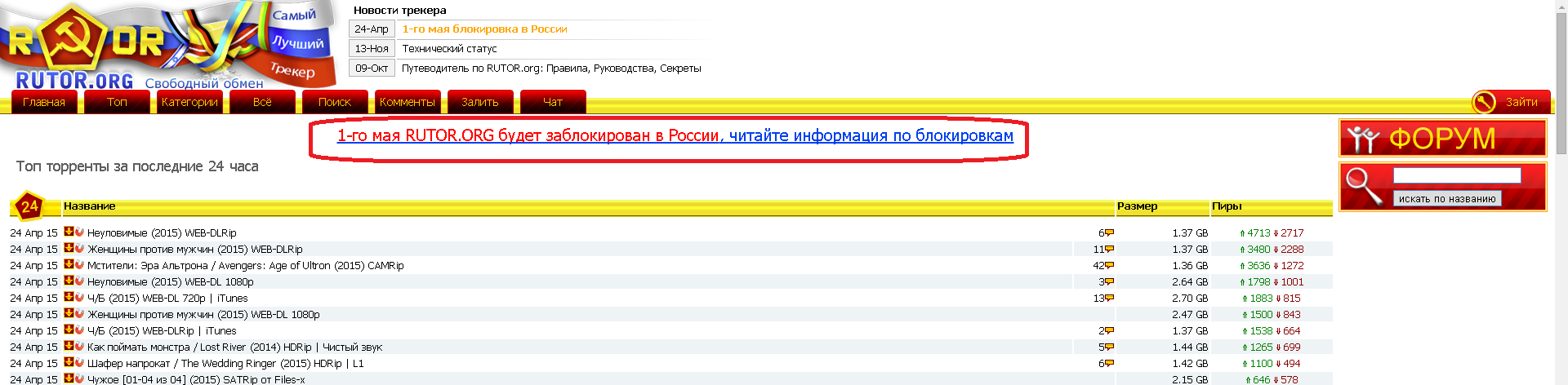
Task: Open the 42 comments on Мстители: Эра Альтрона
Action: (1103, 266)
